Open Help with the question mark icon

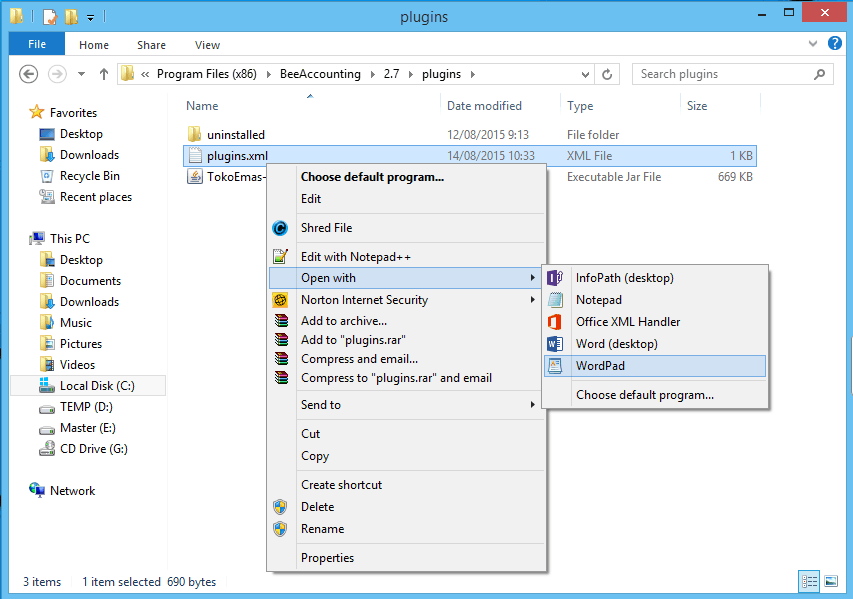[835, 43]
